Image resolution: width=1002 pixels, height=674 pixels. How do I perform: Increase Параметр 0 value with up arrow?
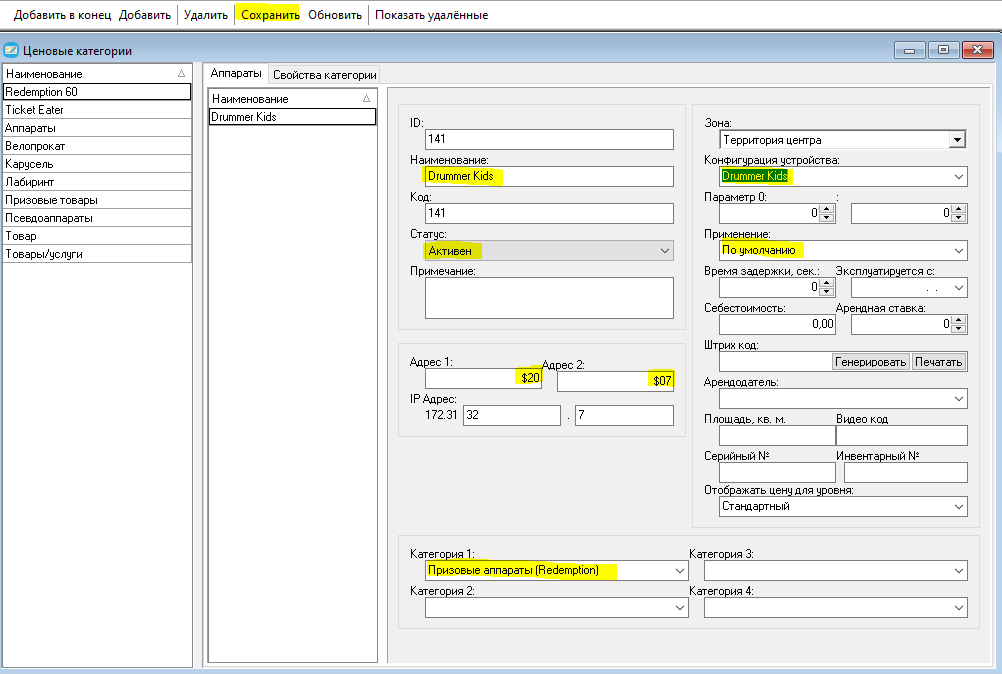(x=827, y=208)
